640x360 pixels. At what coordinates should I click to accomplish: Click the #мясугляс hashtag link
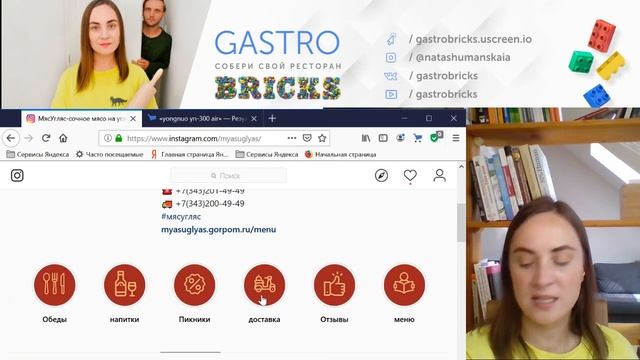pyautogui.click(x=181, y=217)
